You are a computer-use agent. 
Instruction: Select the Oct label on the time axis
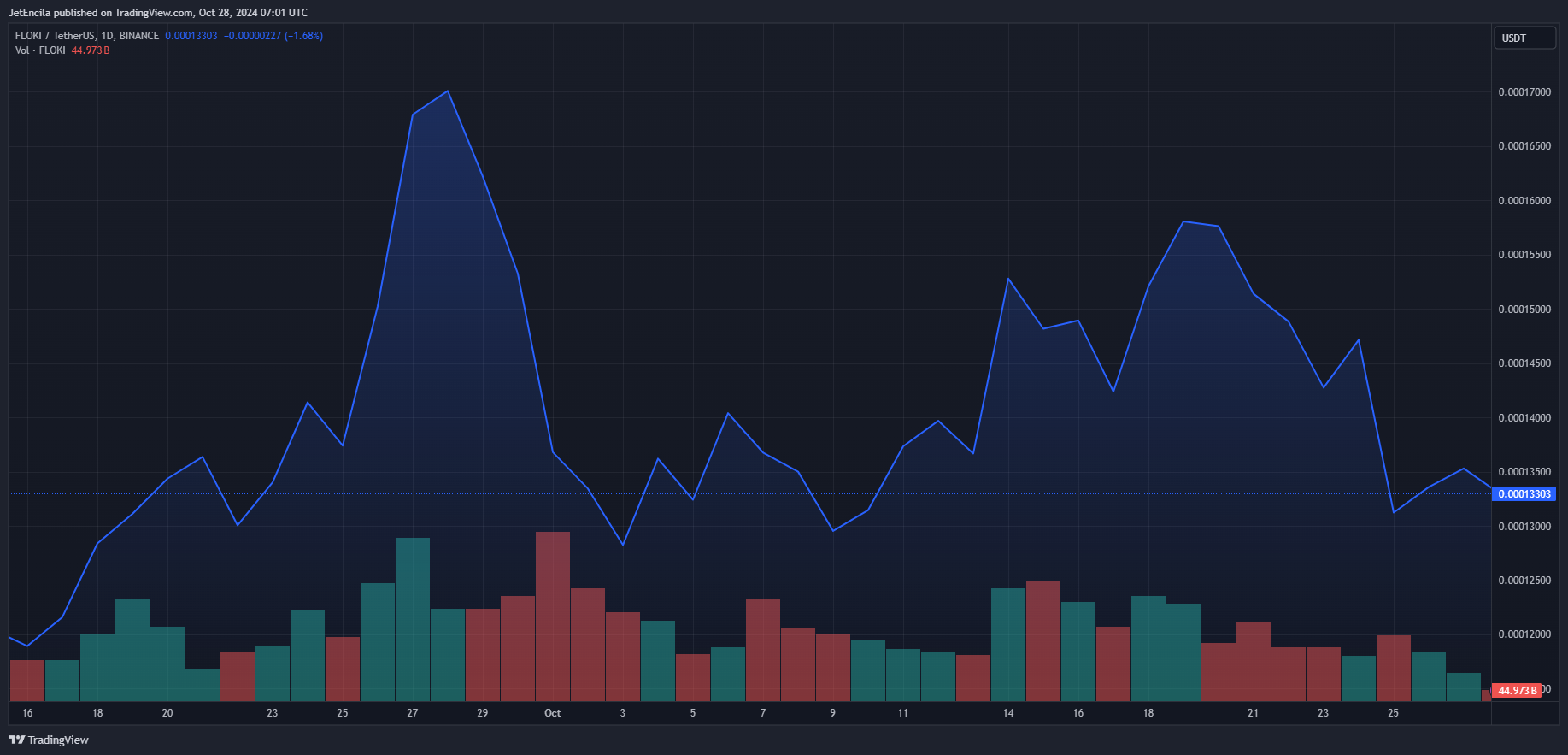552,713
